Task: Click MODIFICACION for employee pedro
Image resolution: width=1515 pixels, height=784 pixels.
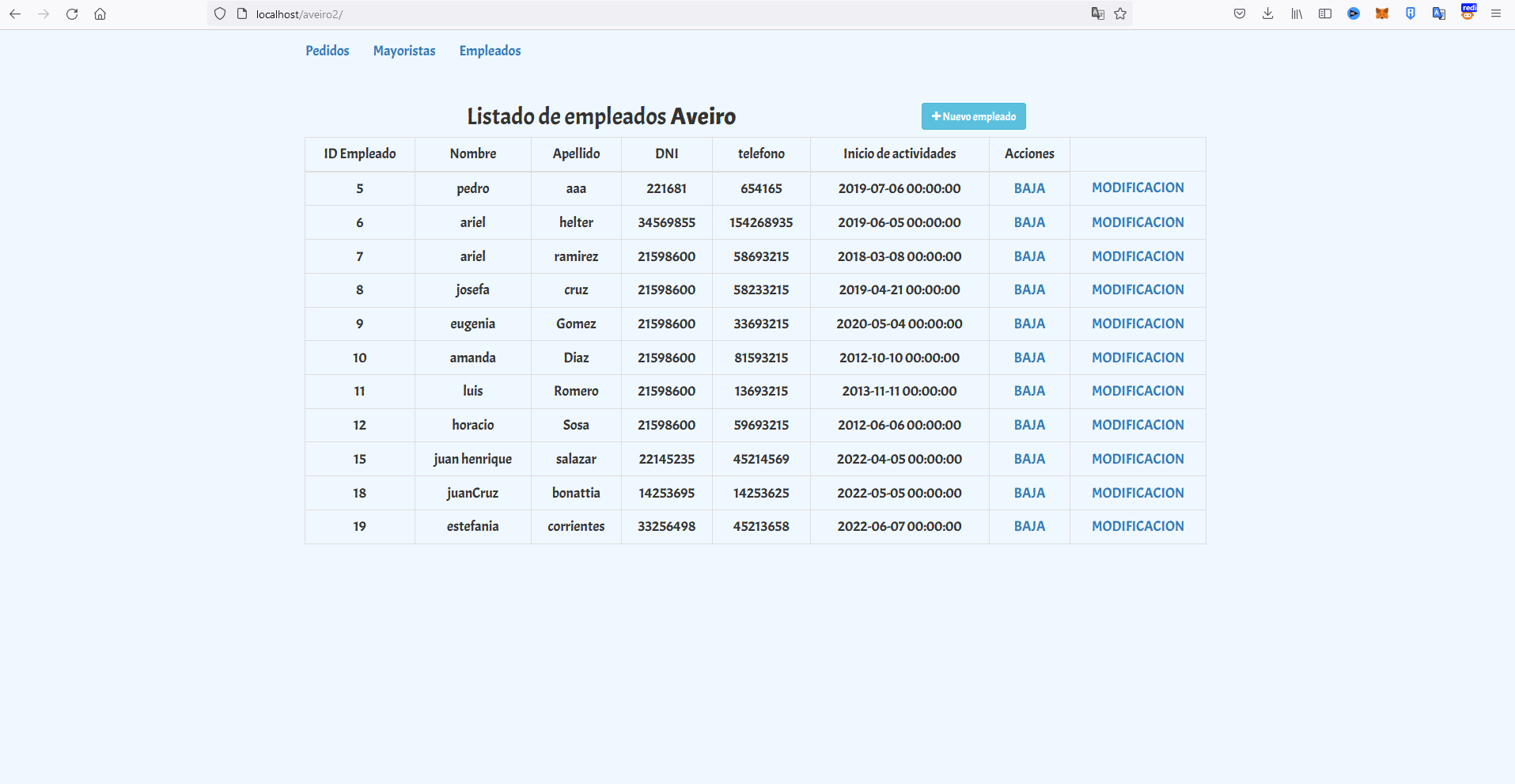Action: 1138,187
